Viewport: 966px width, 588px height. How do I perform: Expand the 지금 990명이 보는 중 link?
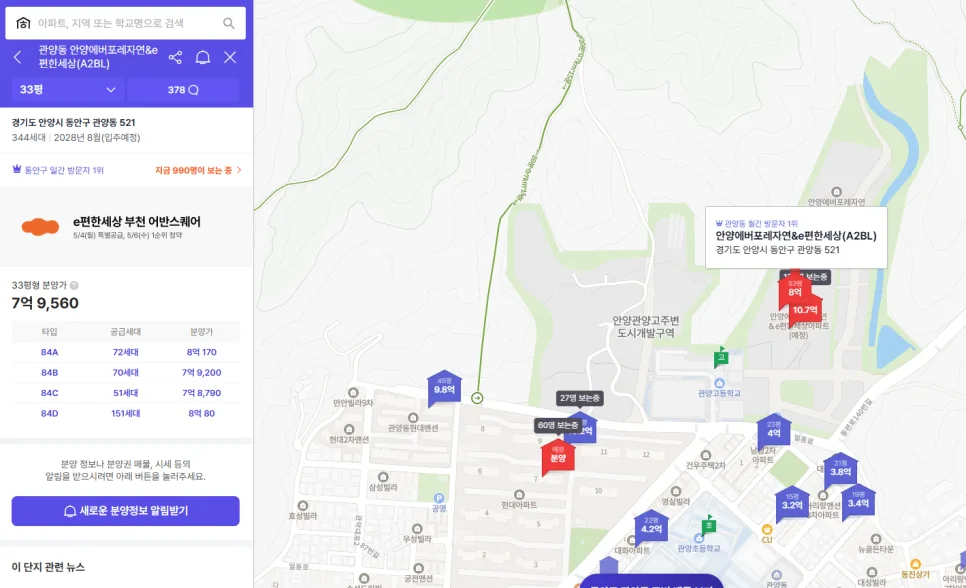pos(198,170)
